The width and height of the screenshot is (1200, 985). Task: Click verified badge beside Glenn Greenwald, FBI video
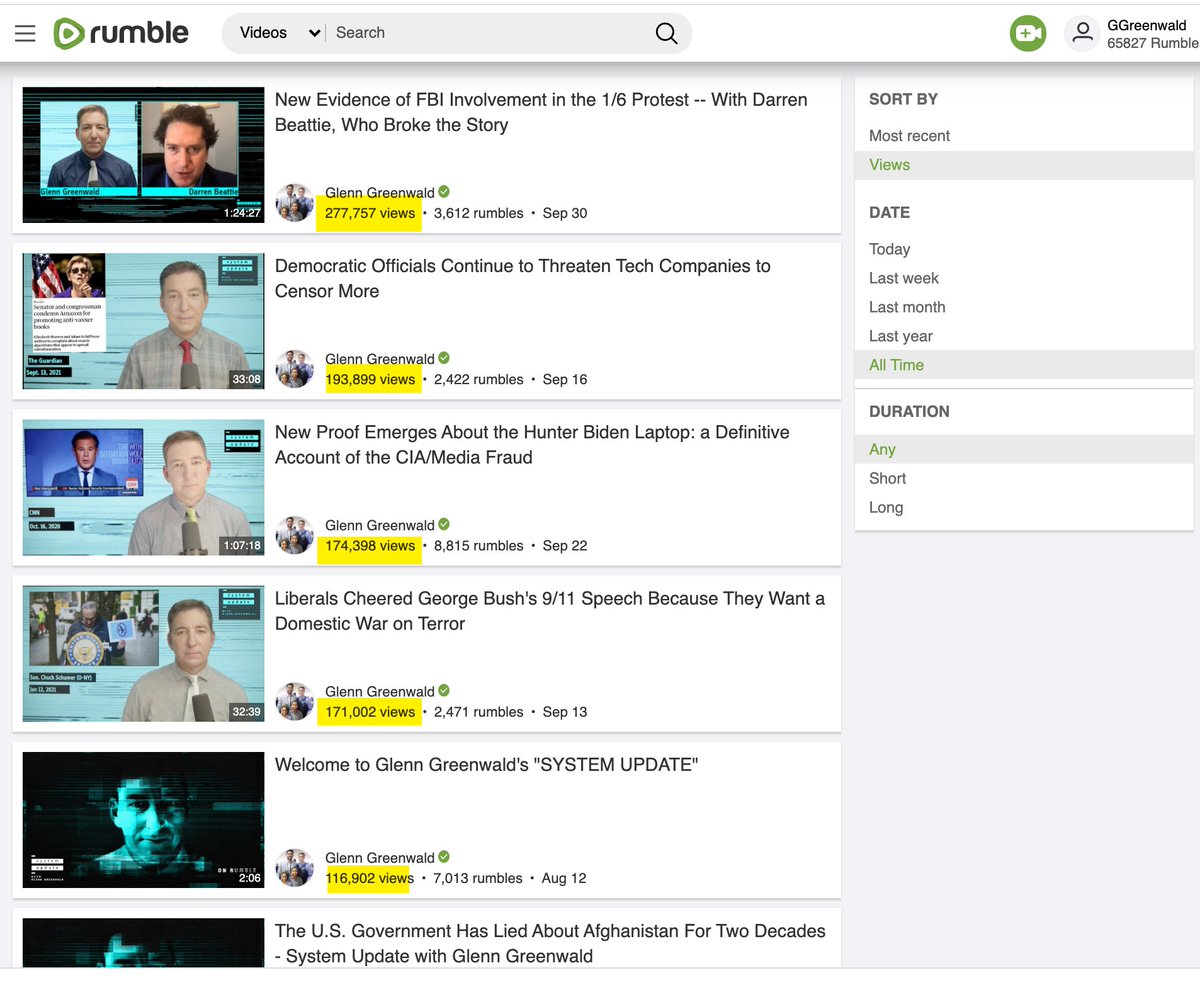point(444,192)
